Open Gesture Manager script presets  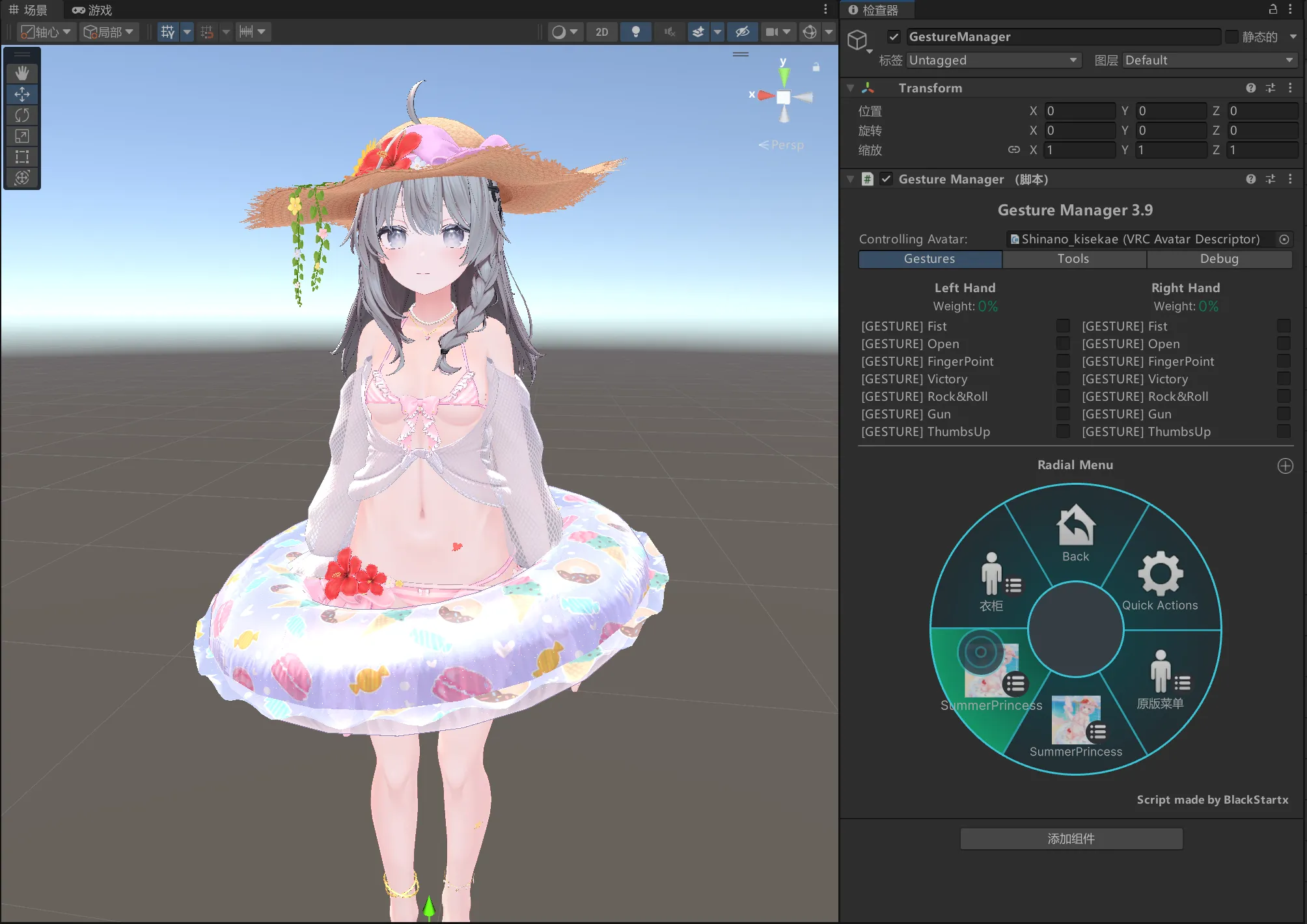click(1271, 179)
